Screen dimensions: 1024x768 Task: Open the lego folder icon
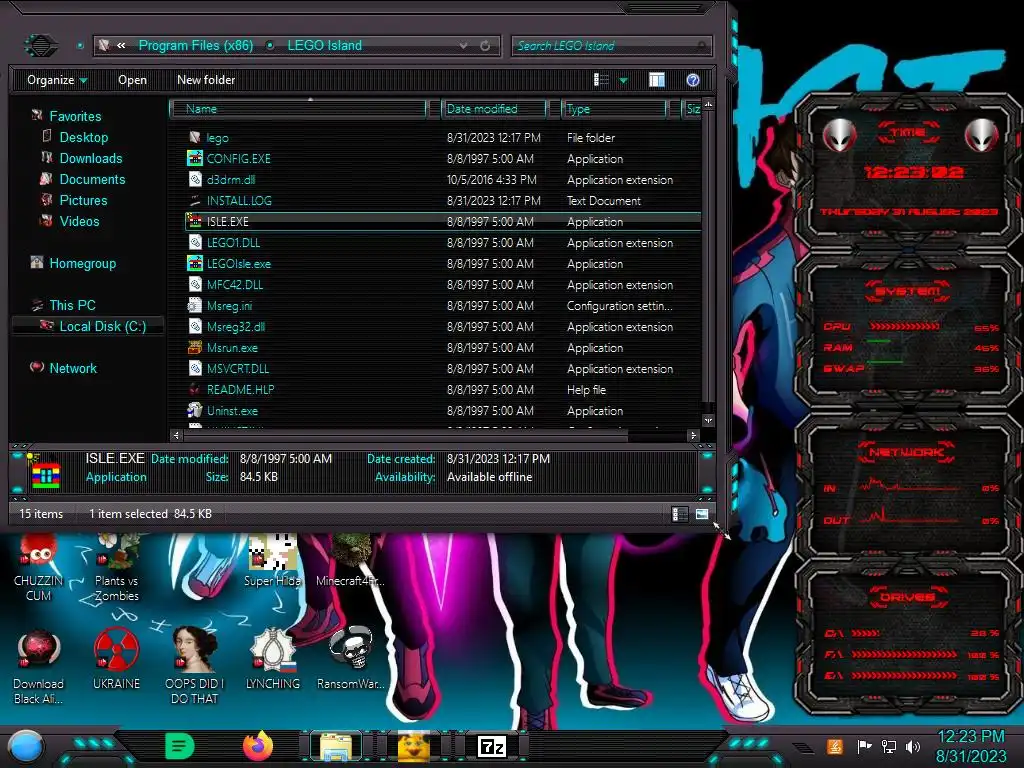[x=195, y=137]
